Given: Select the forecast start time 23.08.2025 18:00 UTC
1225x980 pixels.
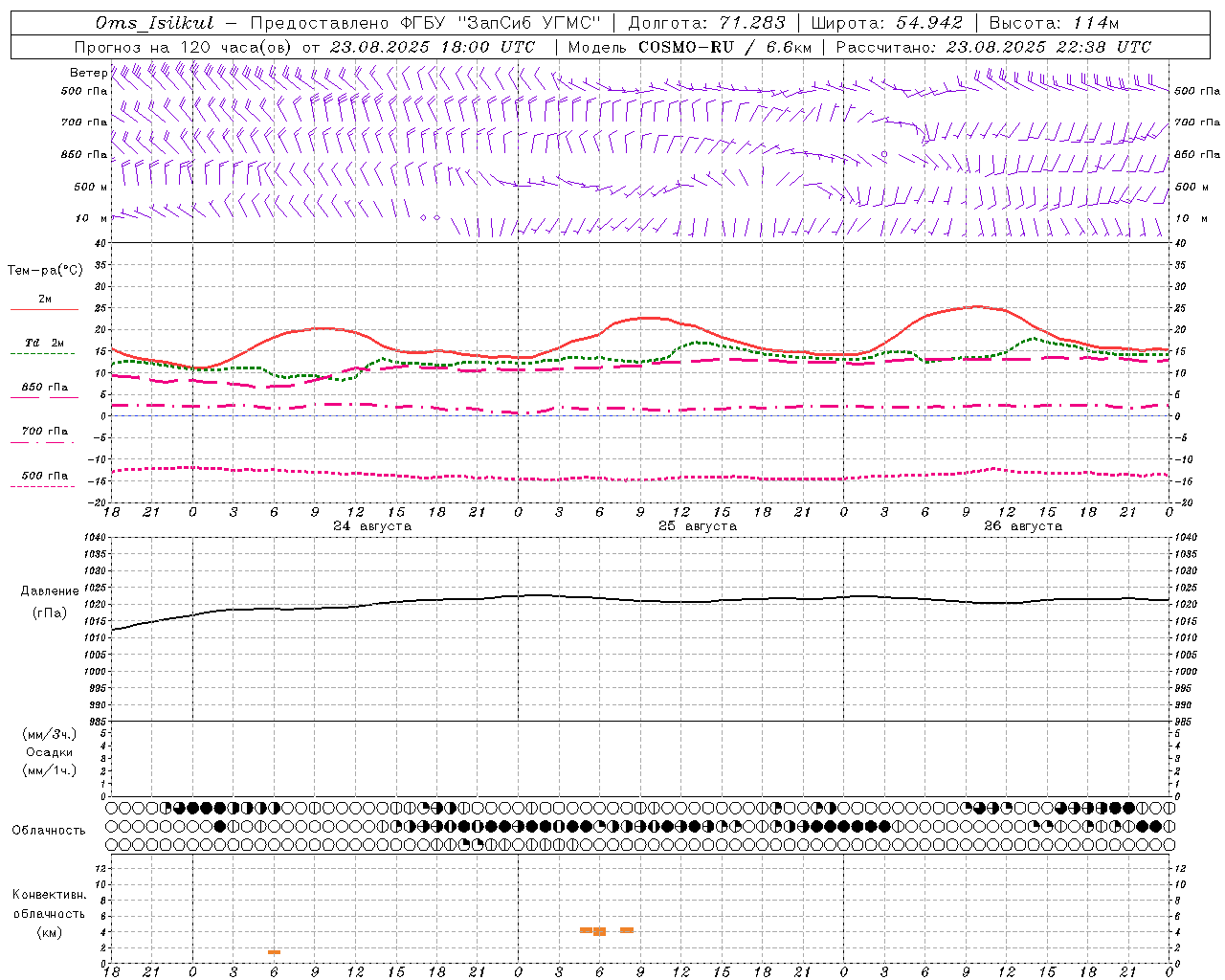Looking at the screenshot, I should 433,47.
